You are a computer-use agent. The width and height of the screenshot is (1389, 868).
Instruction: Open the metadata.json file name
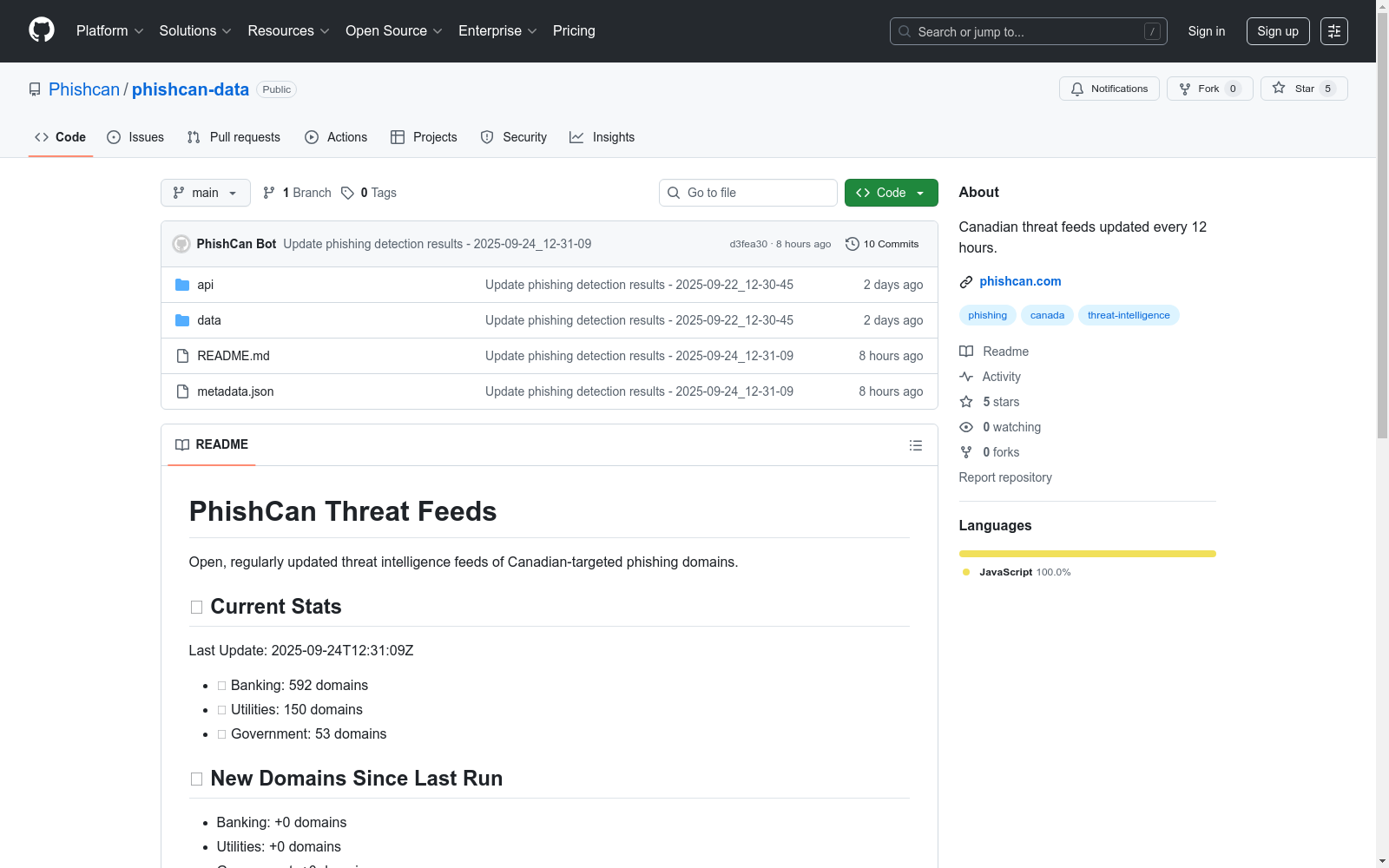[x=235, y=391]
